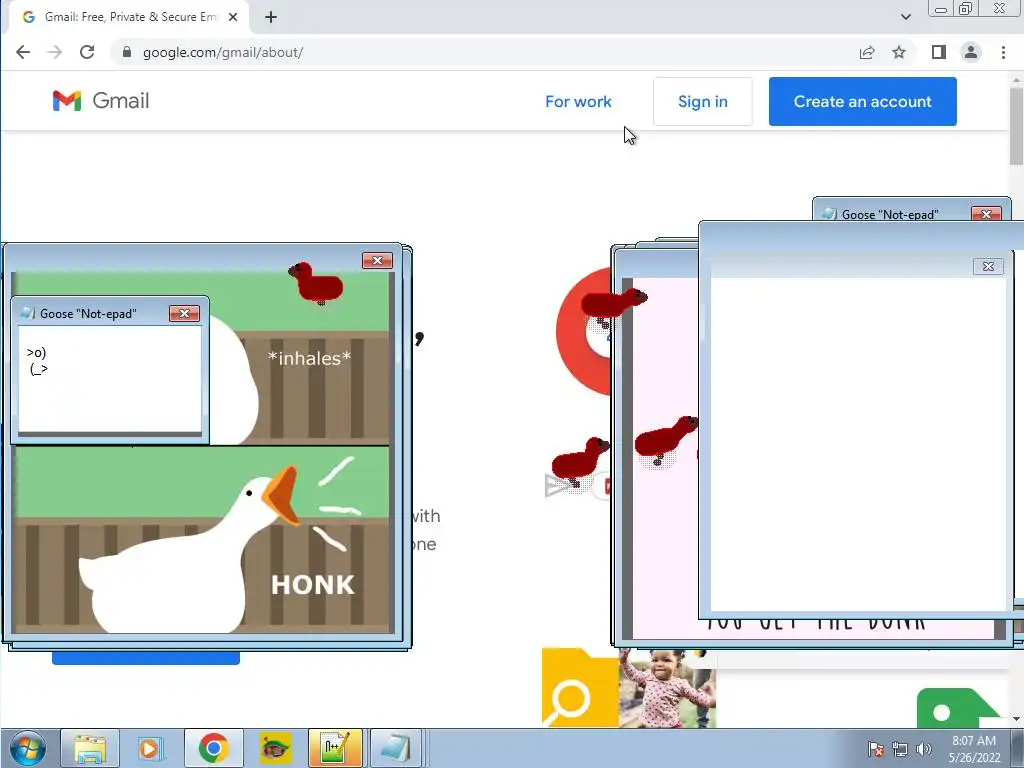Open a new tab with the plus button

click(271, 17)
